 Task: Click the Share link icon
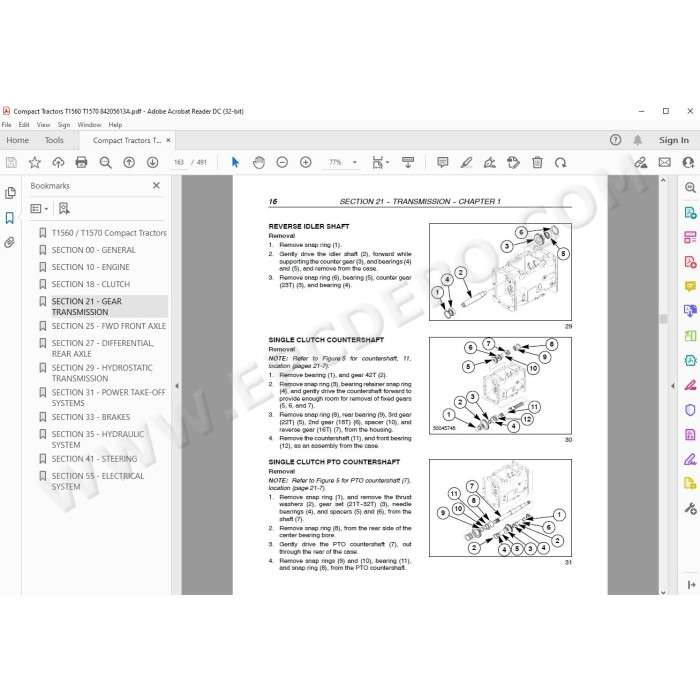click(x=641, y=162)
